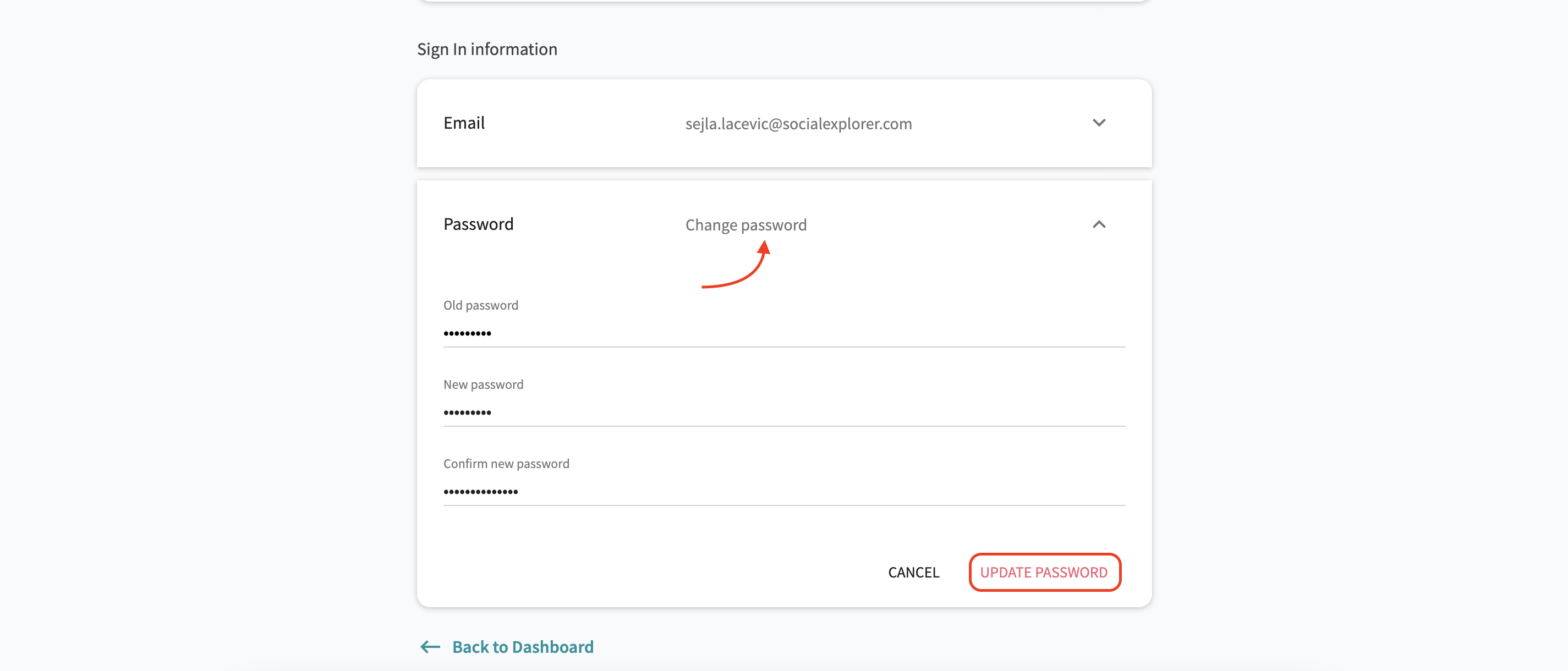This screenshot has width=1568, height=671.
Task: Expand the Email section chevron
Action: 1098,123
